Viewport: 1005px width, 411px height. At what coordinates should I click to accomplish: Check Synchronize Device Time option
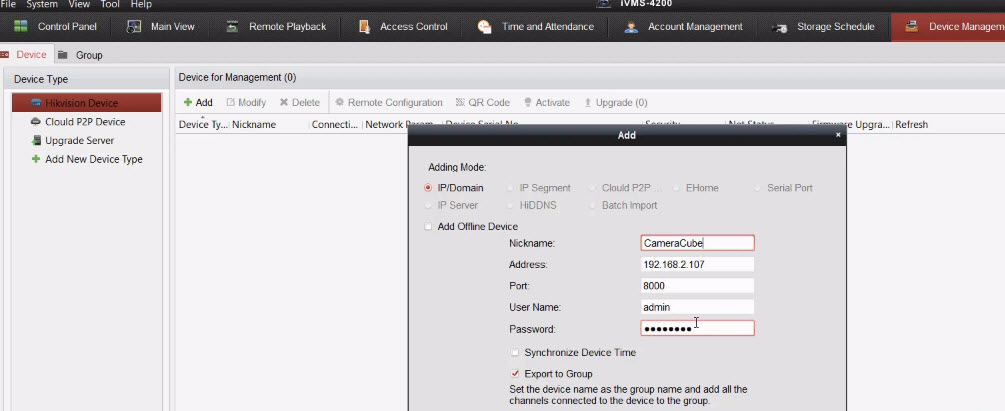[515, 353]
